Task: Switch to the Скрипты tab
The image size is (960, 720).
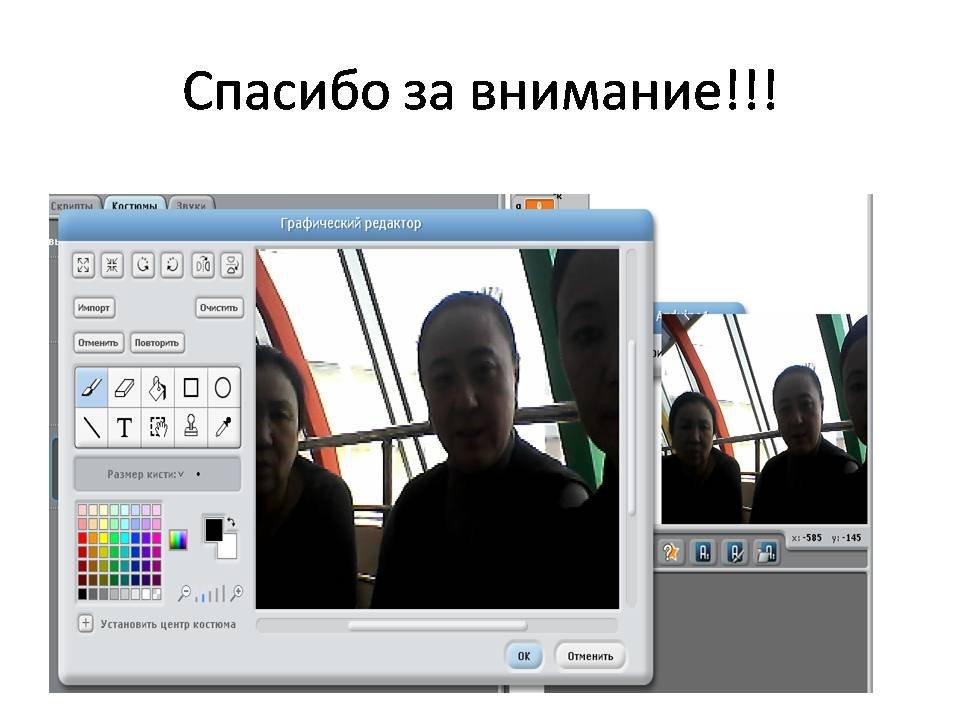Action: (x=75, y=206)
